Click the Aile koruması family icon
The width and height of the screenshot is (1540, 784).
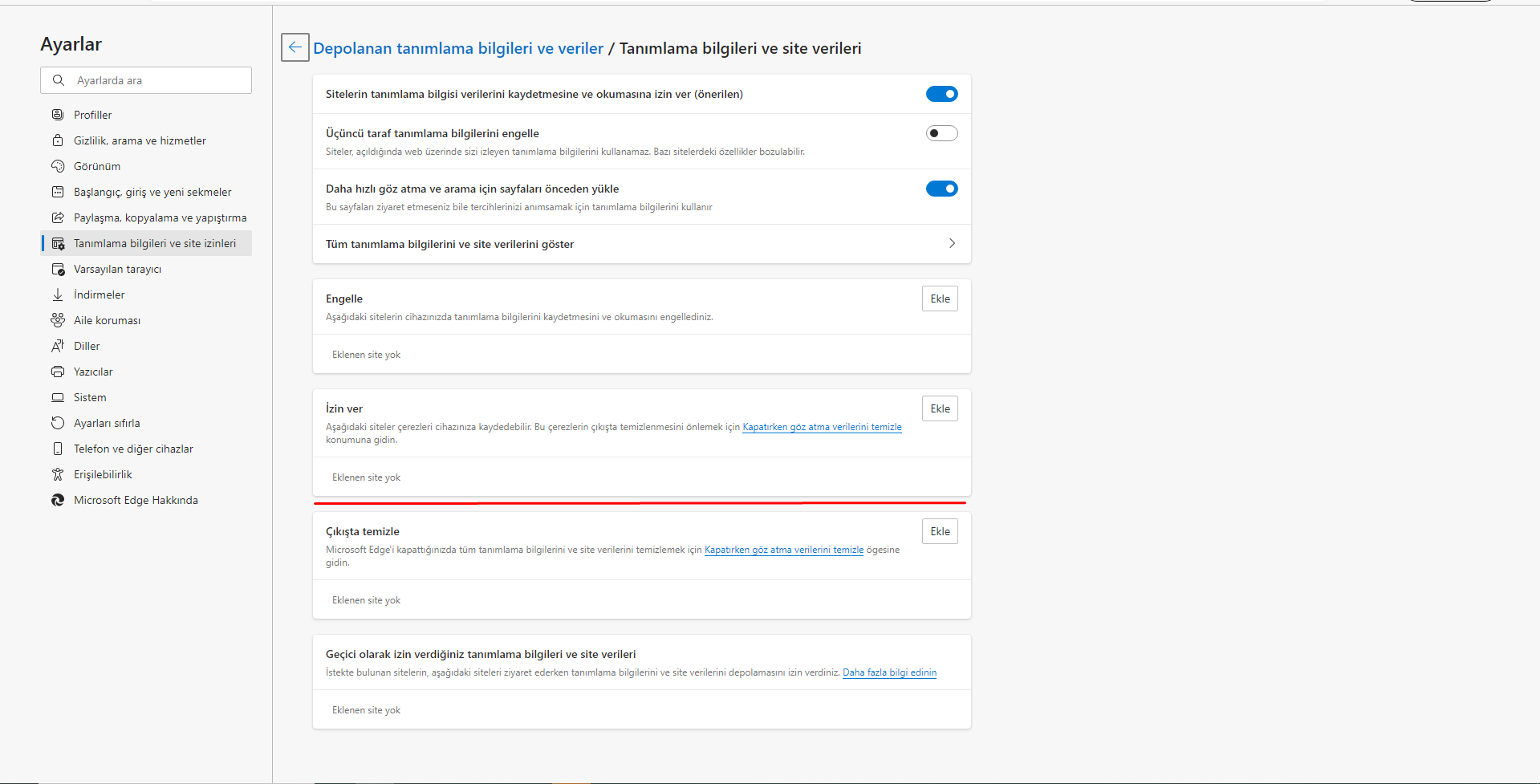(58, 320)
